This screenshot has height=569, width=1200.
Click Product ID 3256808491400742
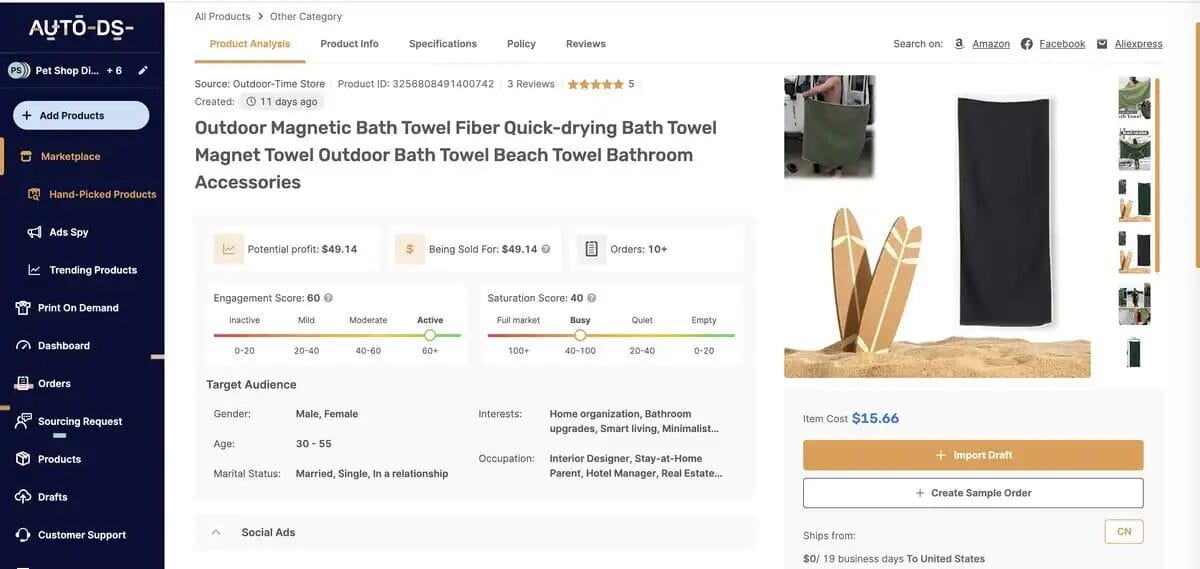(416, 84)
